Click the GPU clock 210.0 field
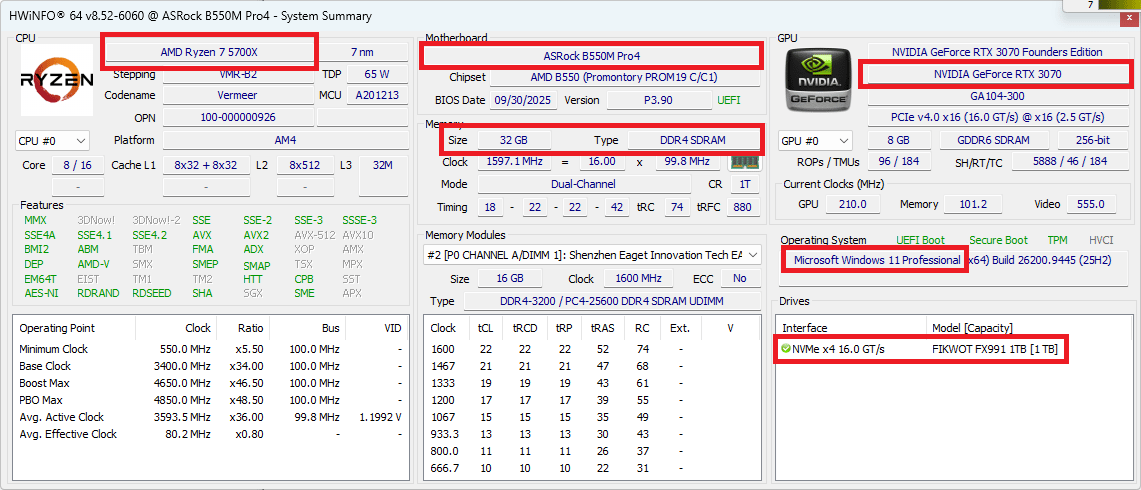This screenshot has height=490, width=1141. coord(853,205)
